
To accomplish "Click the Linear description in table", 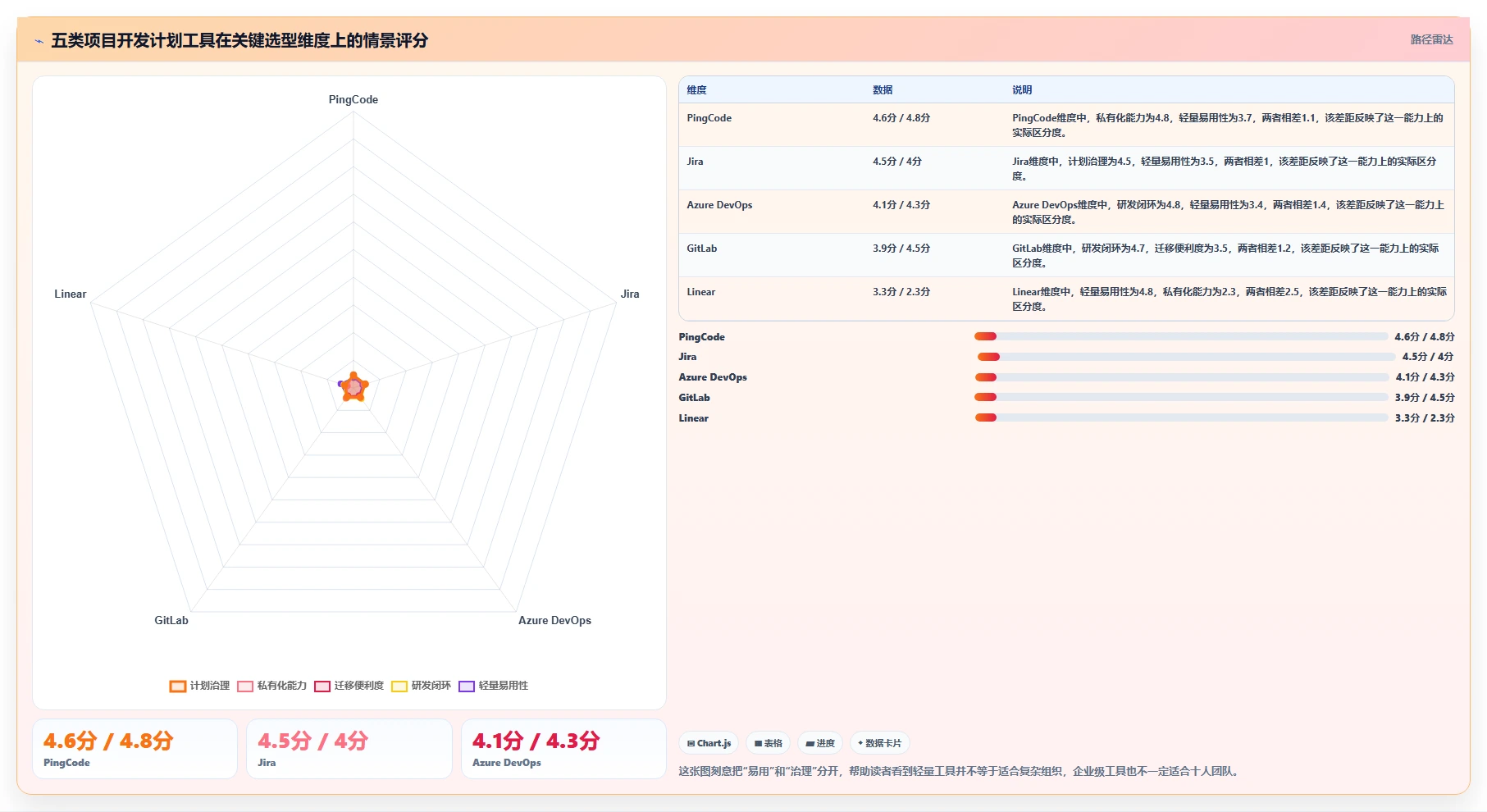I will 1229,299.
